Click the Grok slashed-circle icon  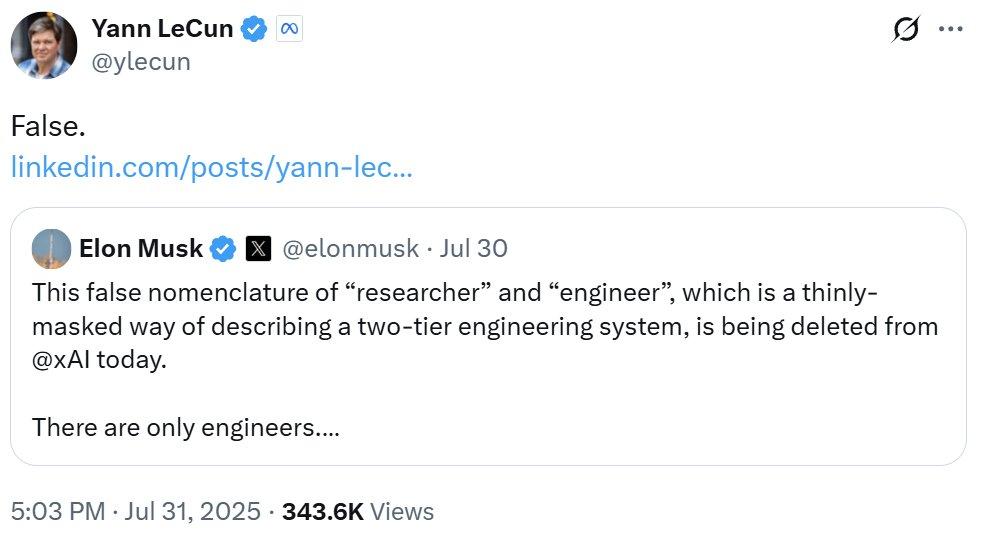tap(905, 30)
